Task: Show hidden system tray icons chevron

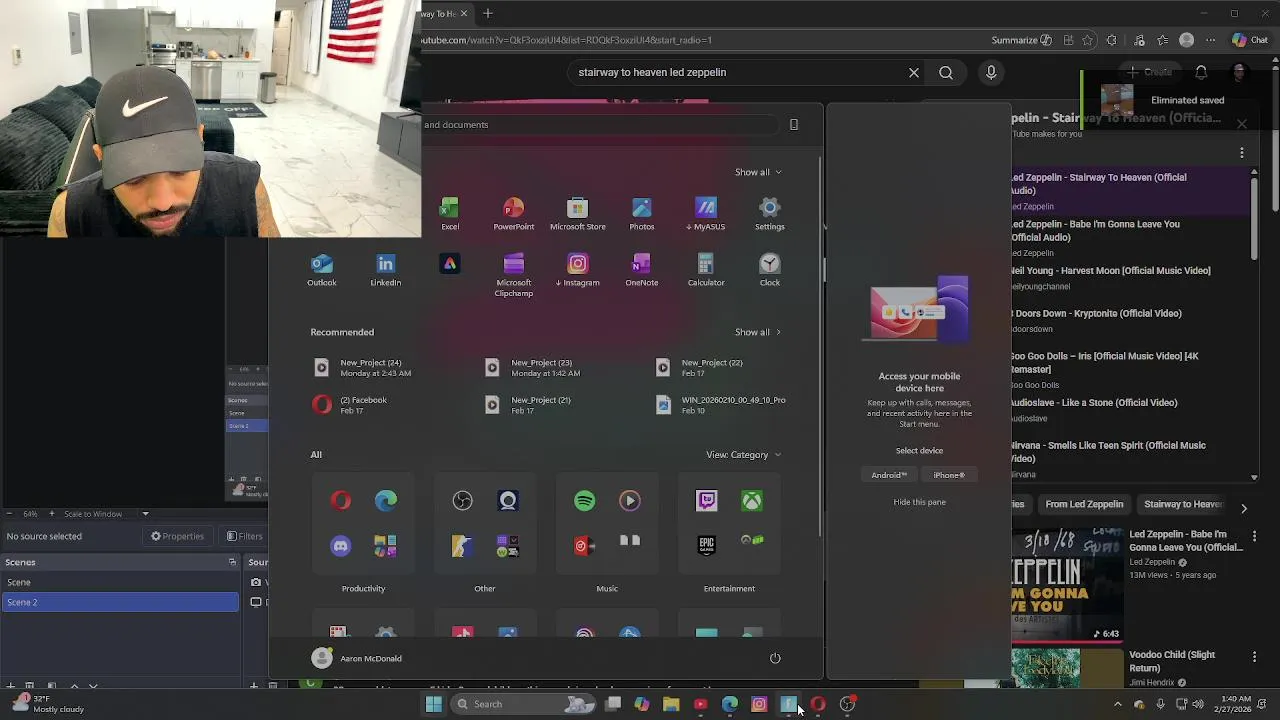Action: (1118, 704)
